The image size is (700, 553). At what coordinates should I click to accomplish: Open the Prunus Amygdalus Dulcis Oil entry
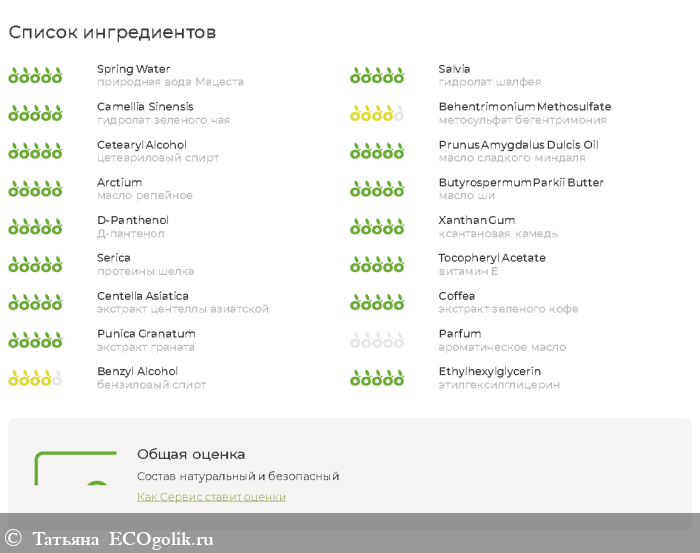click(x=518, y=145)
